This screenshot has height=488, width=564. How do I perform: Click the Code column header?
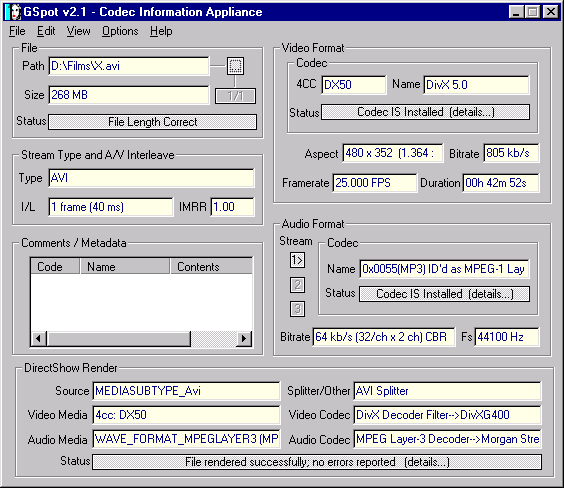[55, 266]
